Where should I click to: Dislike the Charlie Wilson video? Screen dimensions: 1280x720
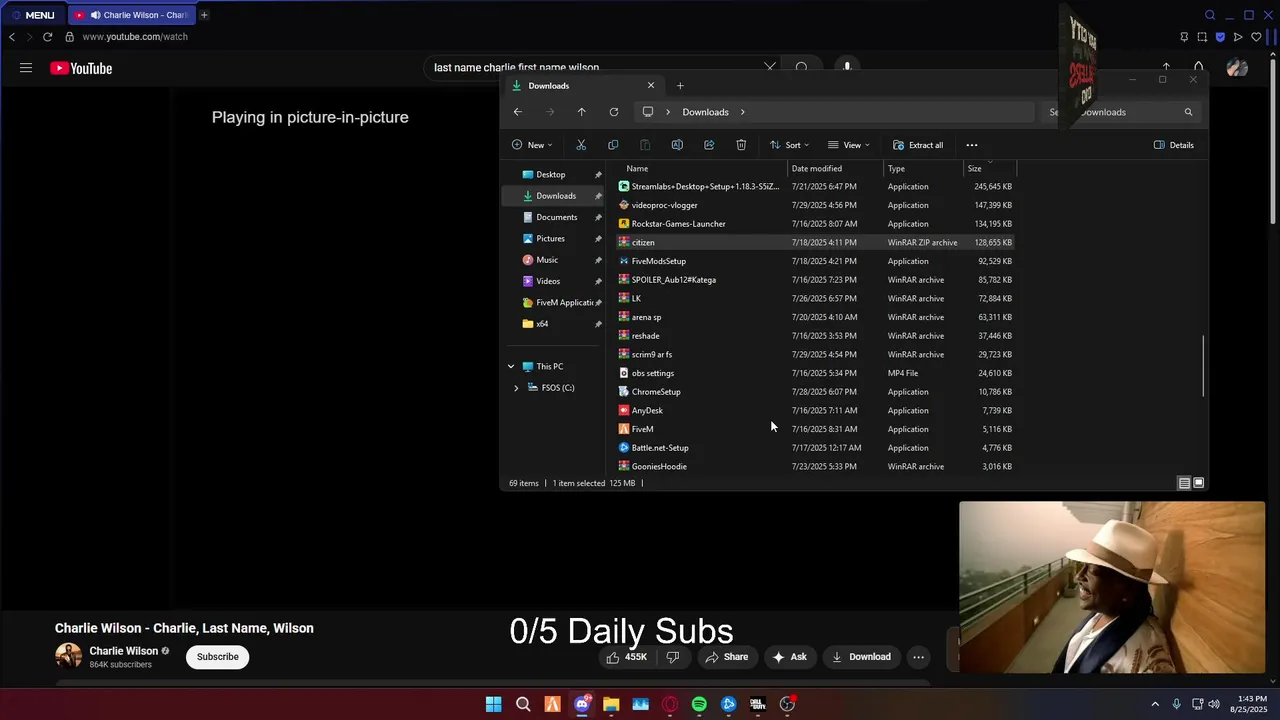tap(673, 657)
